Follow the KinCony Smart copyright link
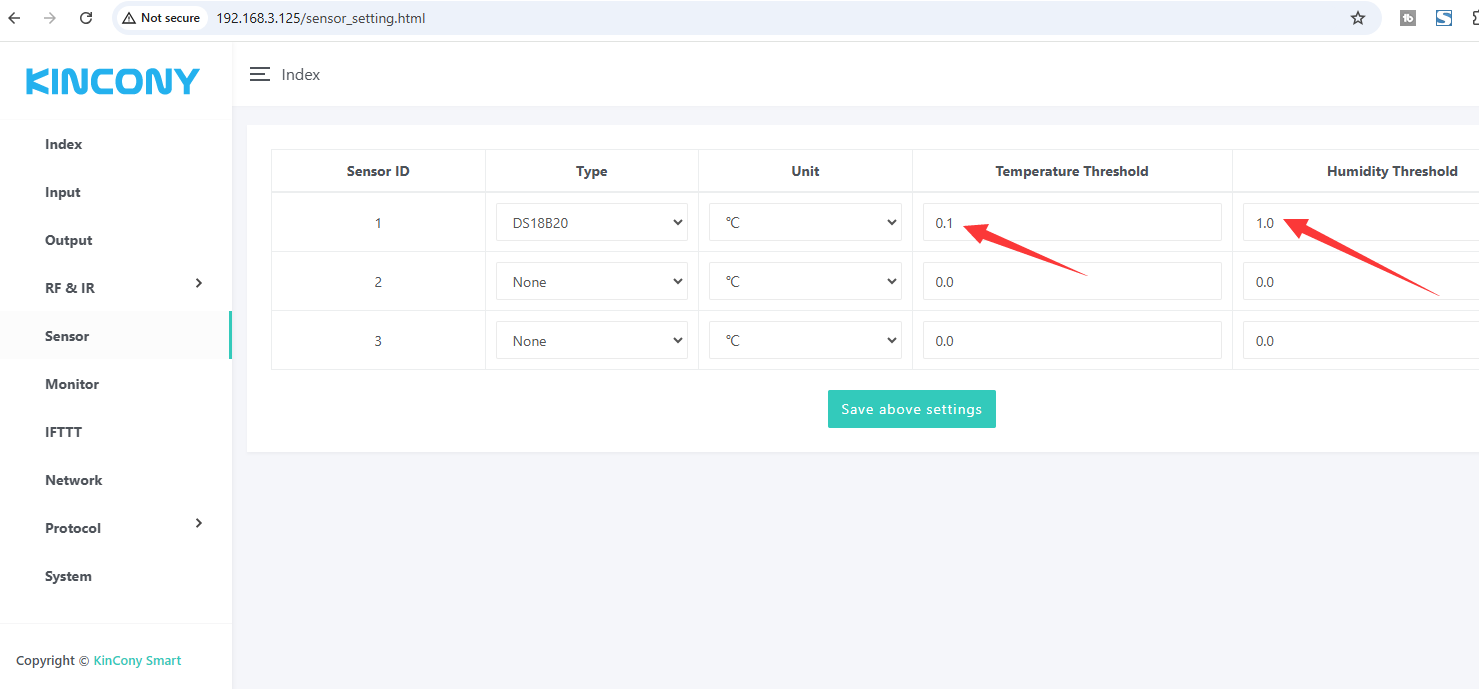Screen dimensions: 1479x689 click(137, 661)
